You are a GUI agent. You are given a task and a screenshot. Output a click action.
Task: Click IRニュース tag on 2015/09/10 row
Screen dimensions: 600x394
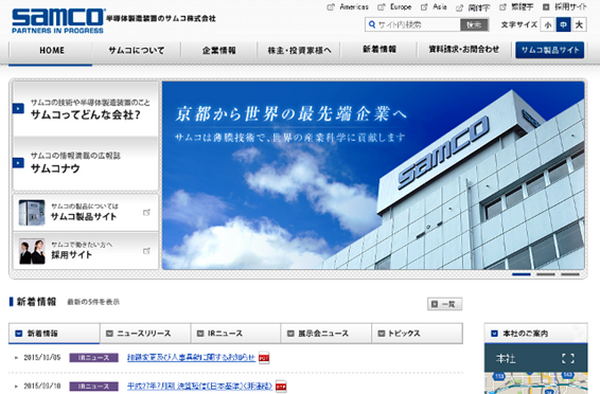point(94,386)
